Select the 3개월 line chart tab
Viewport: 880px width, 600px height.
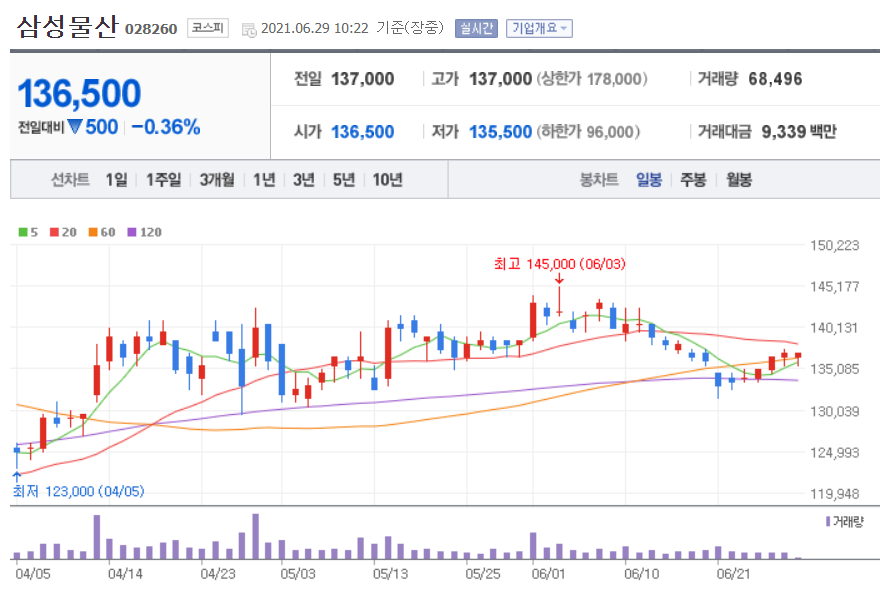point(217,180)
